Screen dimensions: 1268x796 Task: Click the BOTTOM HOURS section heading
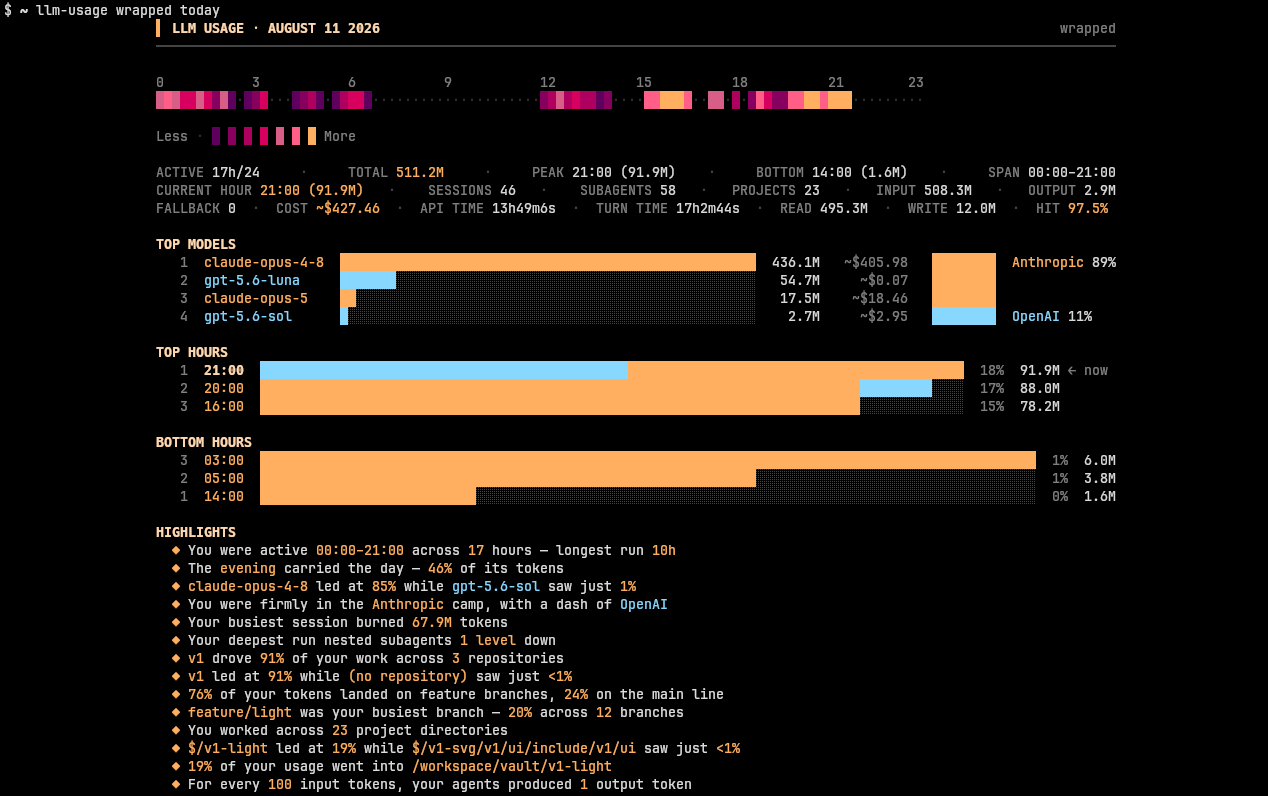pos(204,443)
